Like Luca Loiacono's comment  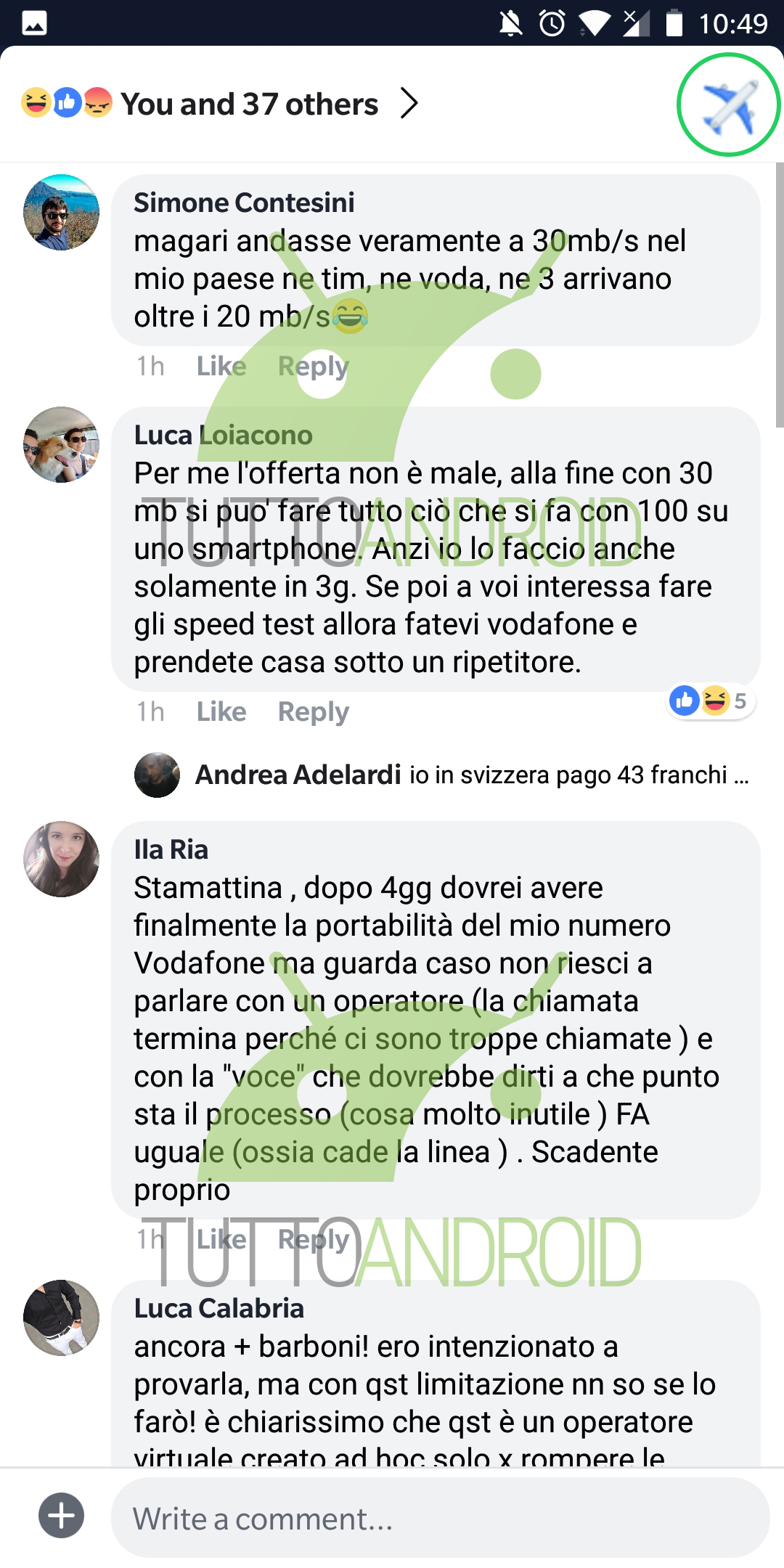[221, 711]
